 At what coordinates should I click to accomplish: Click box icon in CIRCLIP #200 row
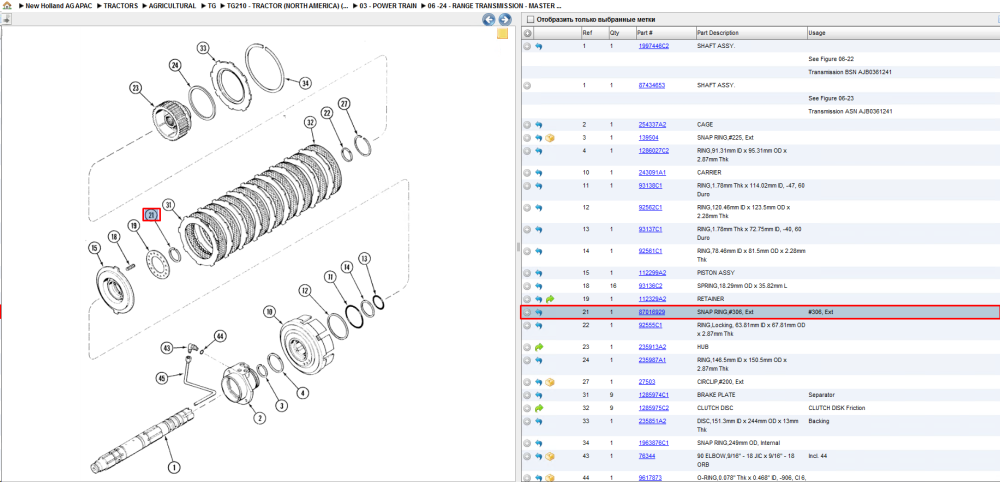(549, 382)
